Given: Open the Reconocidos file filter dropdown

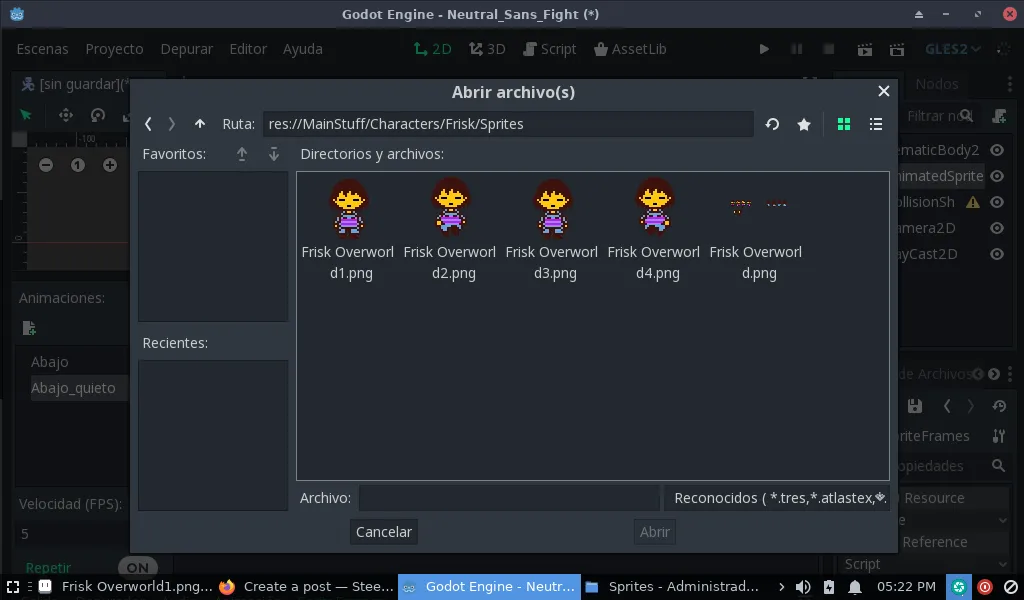Looking at the screenshot, I should (777, 498).
